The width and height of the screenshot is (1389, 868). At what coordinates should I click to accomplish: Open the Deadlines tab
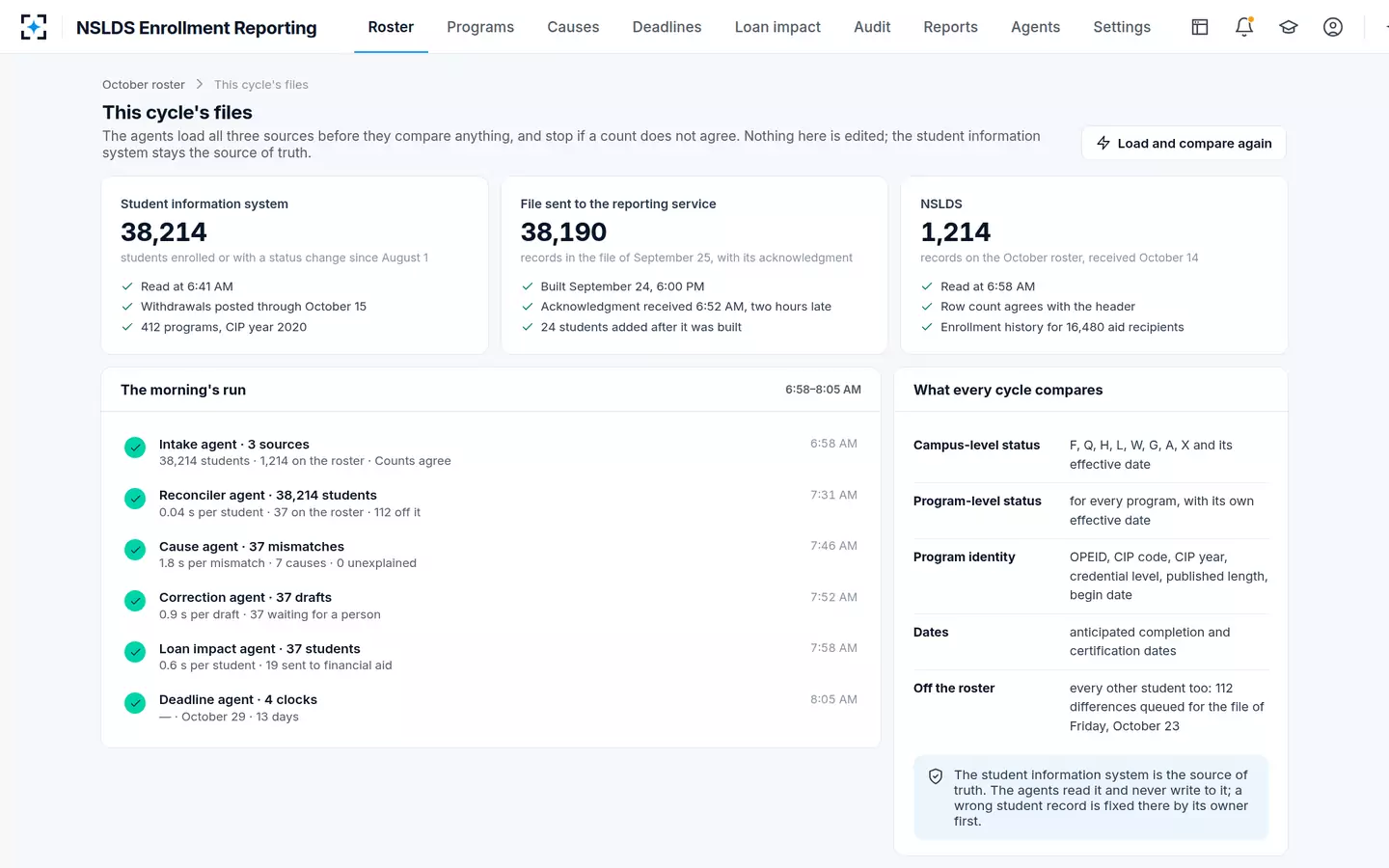(x=667, y=27)
